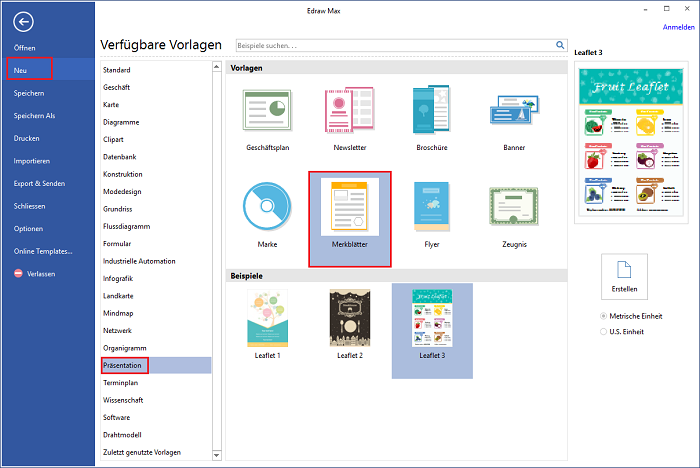
Task: Select the Metrische Einheit radio button
Action: [604, 316]
